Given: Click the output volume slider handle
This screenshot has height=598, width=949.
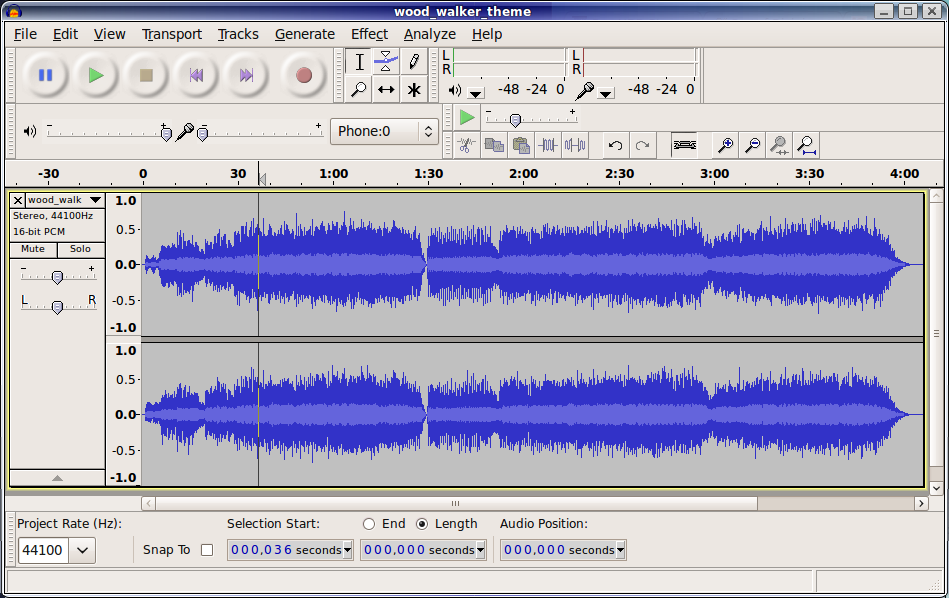Looking at the screenshot, I should [166, 133].
